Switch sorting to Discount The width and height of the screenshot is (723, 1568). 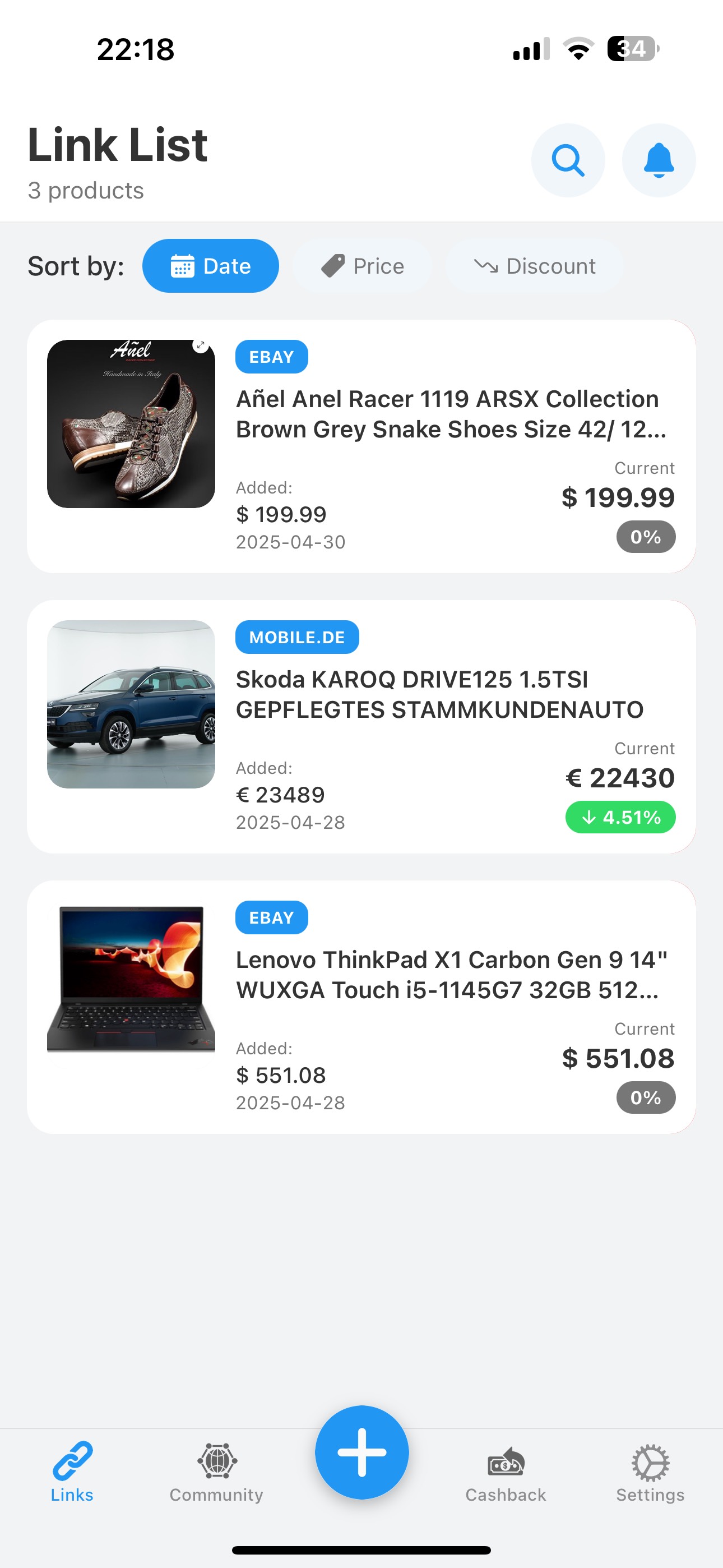click(x=534, y=265)
